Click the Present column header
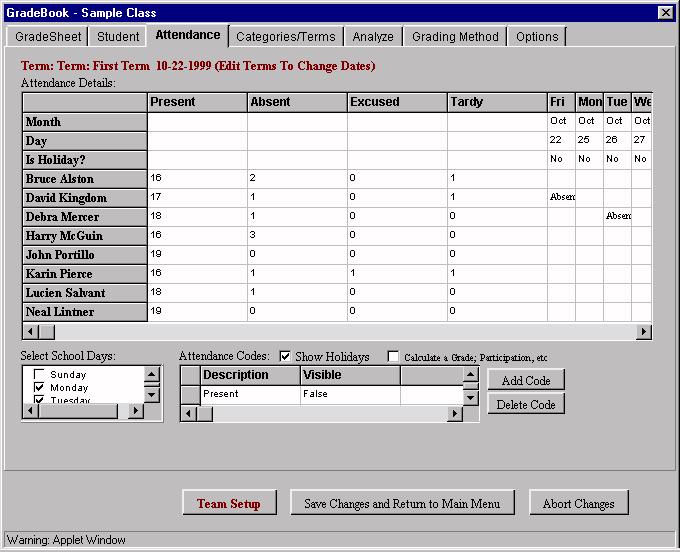The image size is (680, 552). pyautogui.click(x=197, y=102)
